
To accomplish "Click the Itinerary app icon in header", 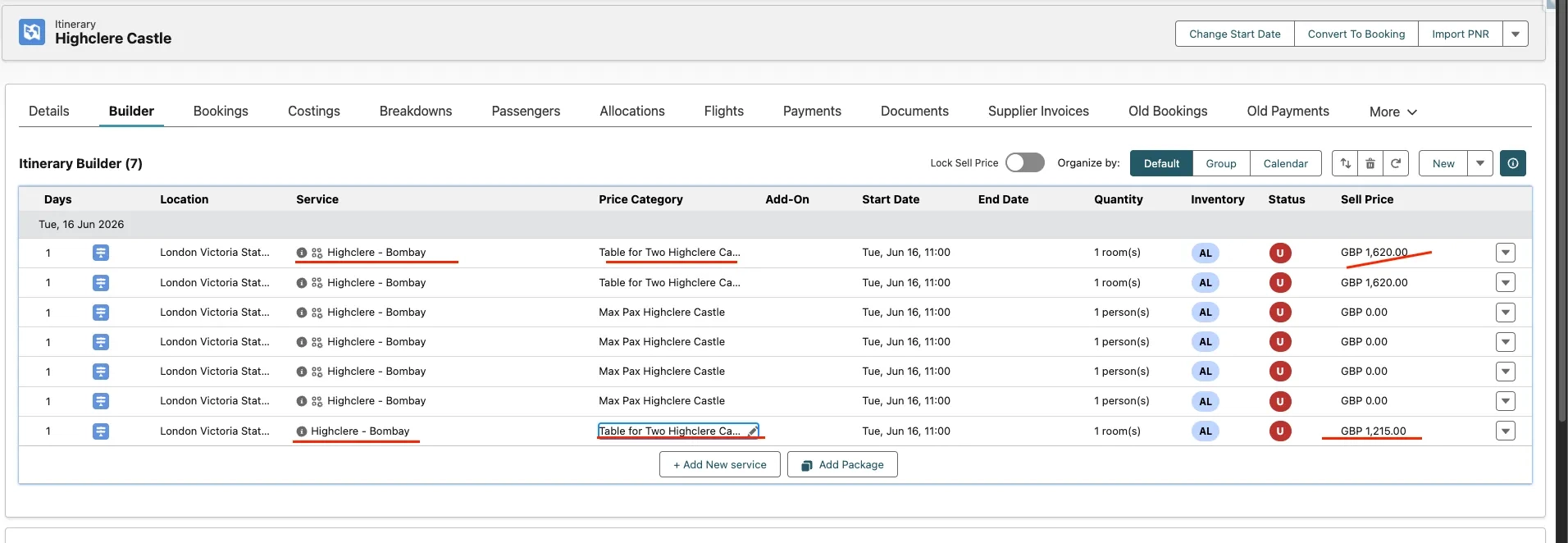I will 32,32.
